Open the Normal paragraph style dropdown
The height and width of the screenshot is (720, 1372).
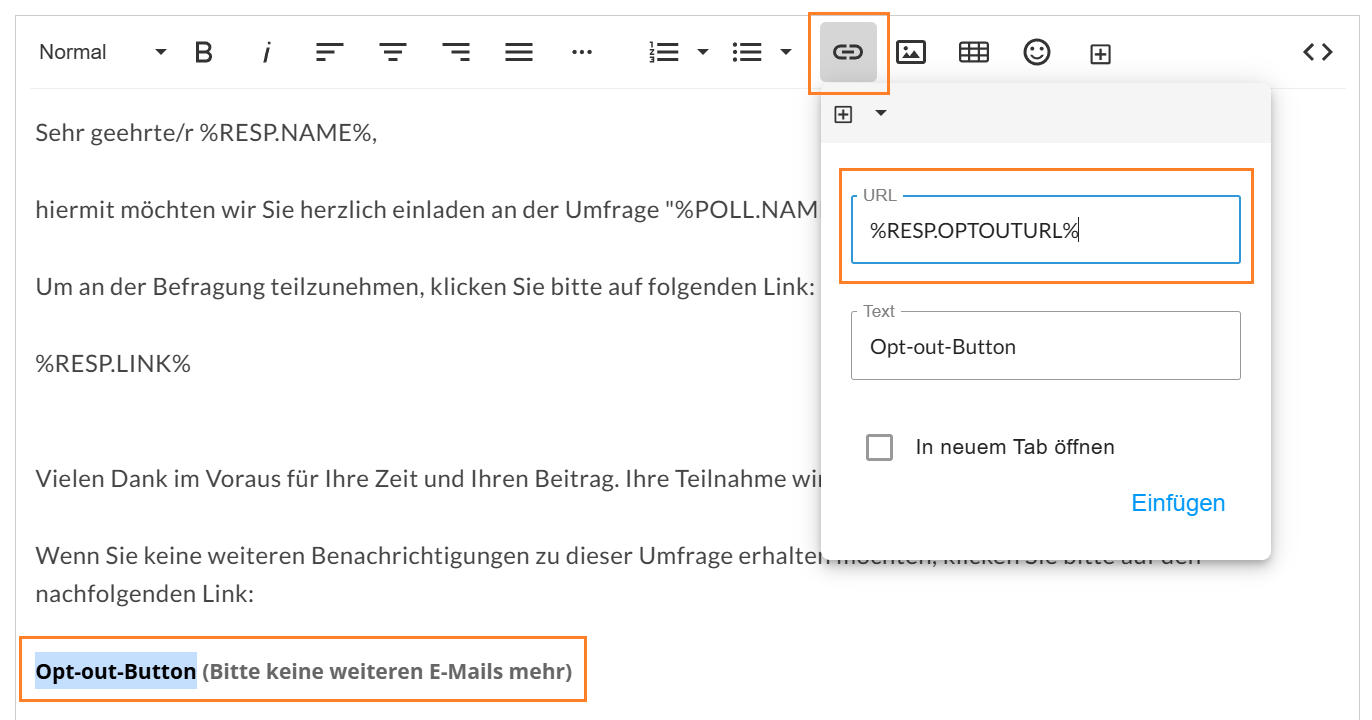pyautogui.click(x=102, y=52)
